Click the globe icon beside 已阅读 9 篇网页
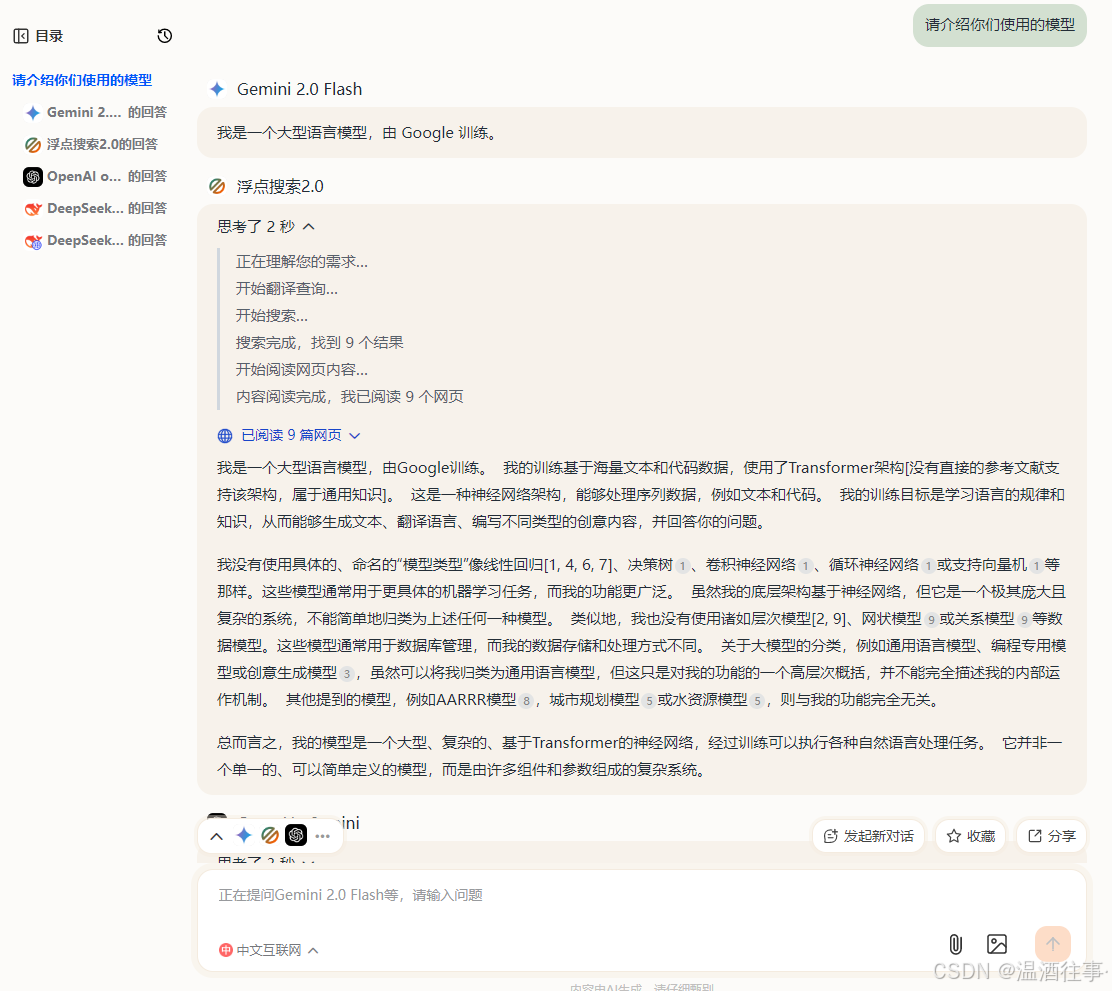This screenshot has height=991, width=1112. point(225,436)
